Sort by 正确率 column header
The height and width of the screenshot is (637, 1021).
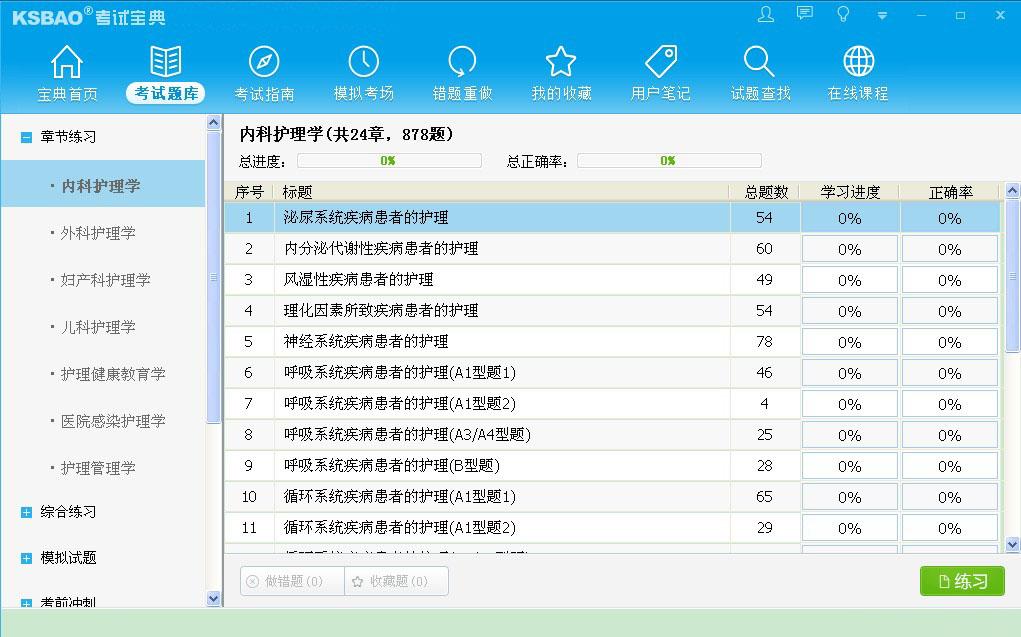pyautogui.click(x=950, y=191)
